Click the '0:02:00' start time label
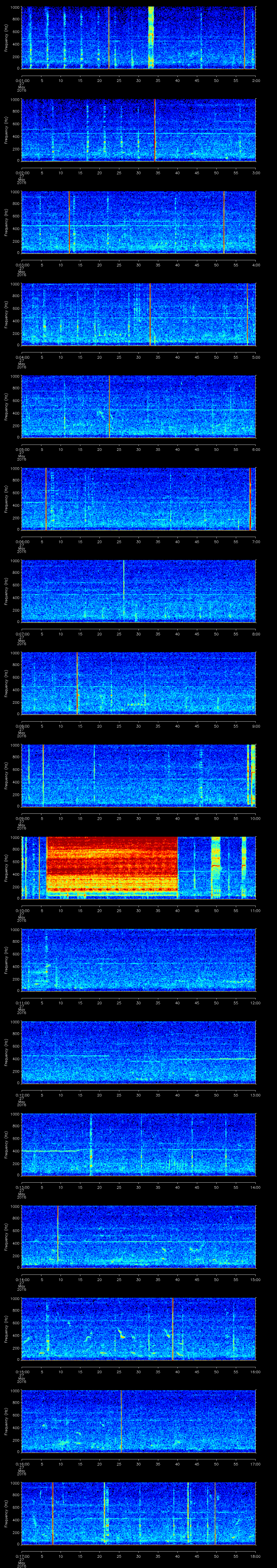 click(x=22, y=173)
